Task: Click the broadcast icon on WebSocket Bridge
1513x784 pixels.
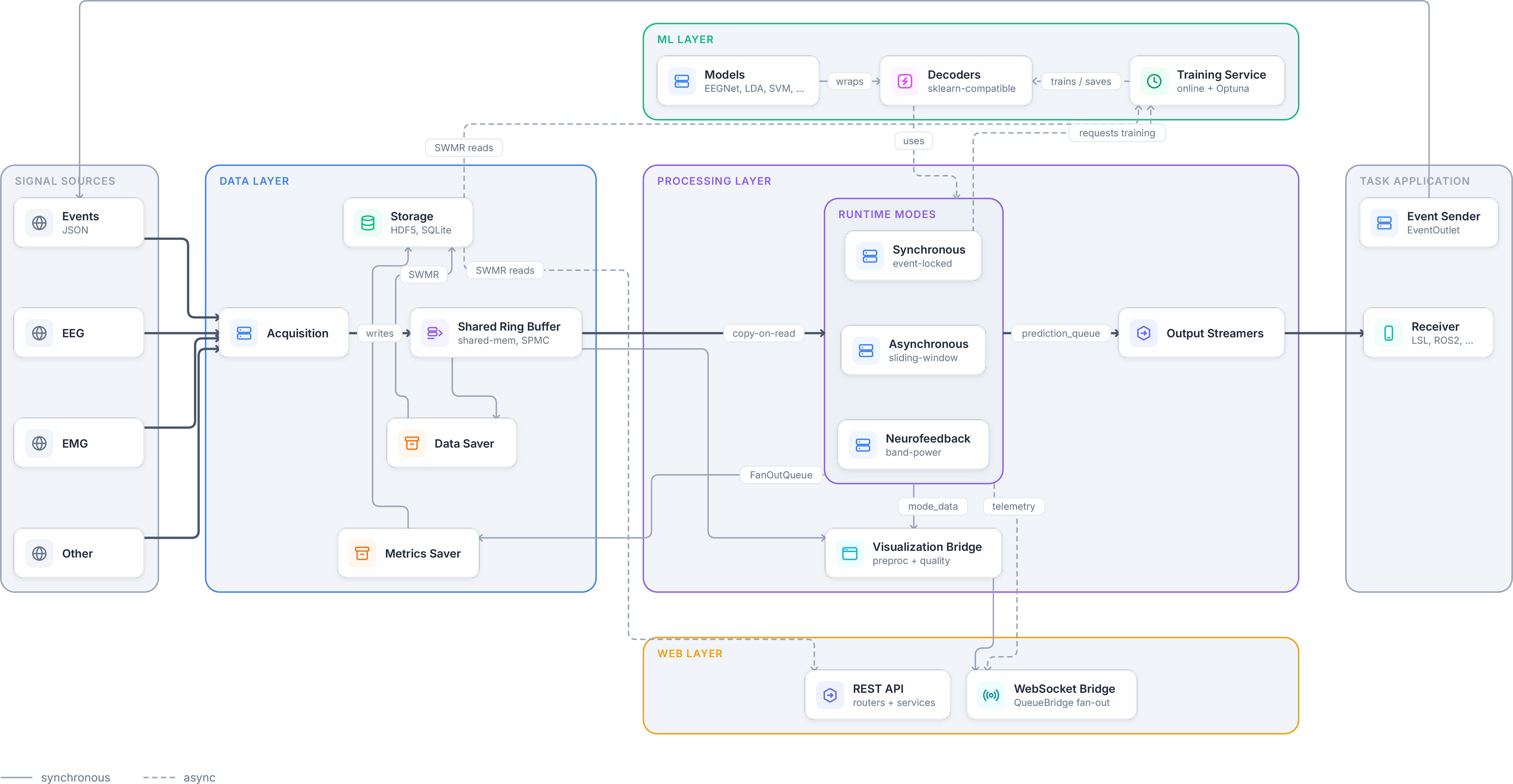Action: [x=991, y=695]
